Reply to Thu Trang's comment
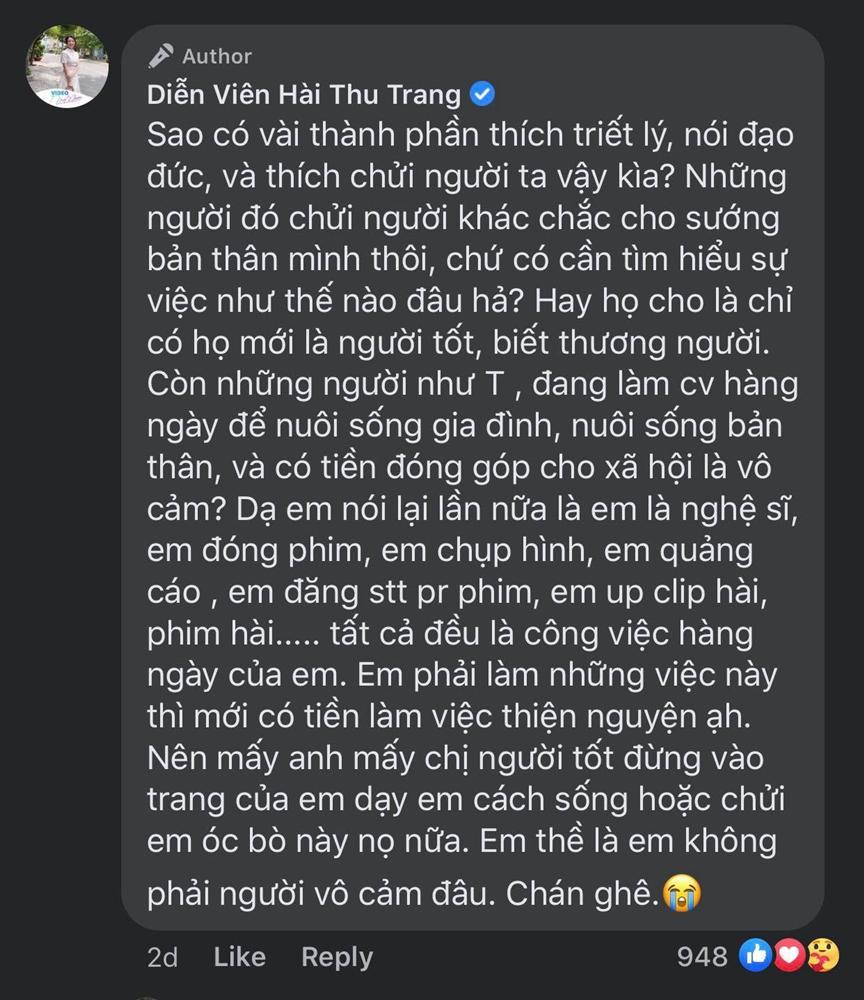This screenshot has width=864, height=1000. point(337,957)
